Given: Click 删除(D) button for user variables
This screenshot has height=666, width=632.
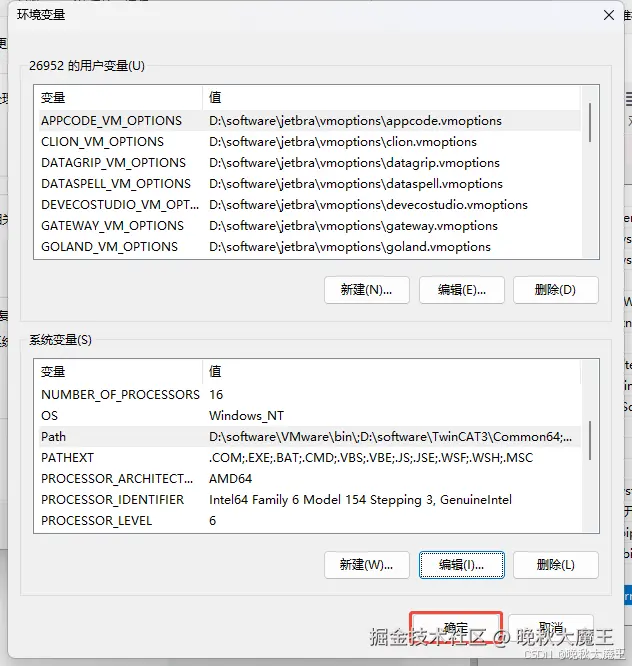Looking at the screenshot, I should [556, 290].
